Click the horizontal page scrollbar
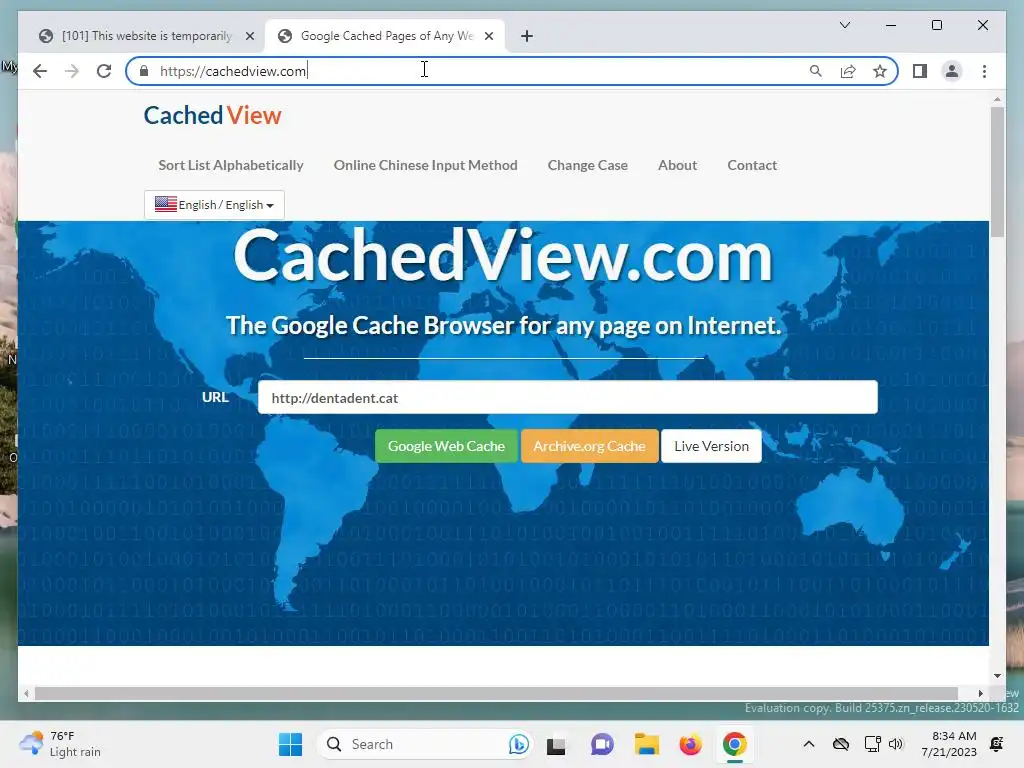Image resolution: width=1024 pixels, height=768 pixels. tap(496, 694)
